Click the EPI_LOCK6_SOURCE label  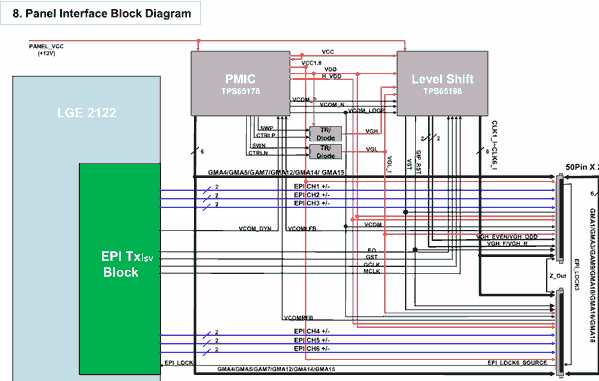click(x=517, y=362)
